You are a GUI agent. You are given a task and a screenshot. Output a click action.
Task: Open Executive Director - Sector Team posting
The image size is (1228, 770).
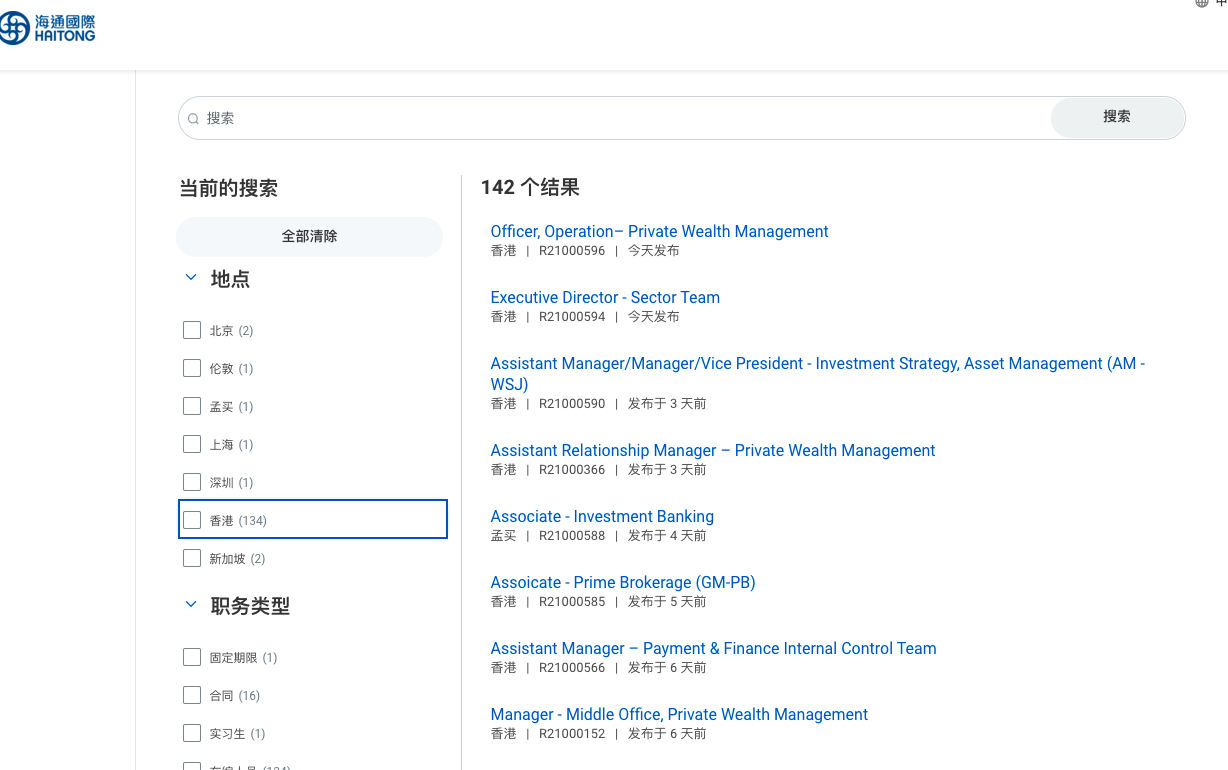pyautogui.click(x=605, y=298)
